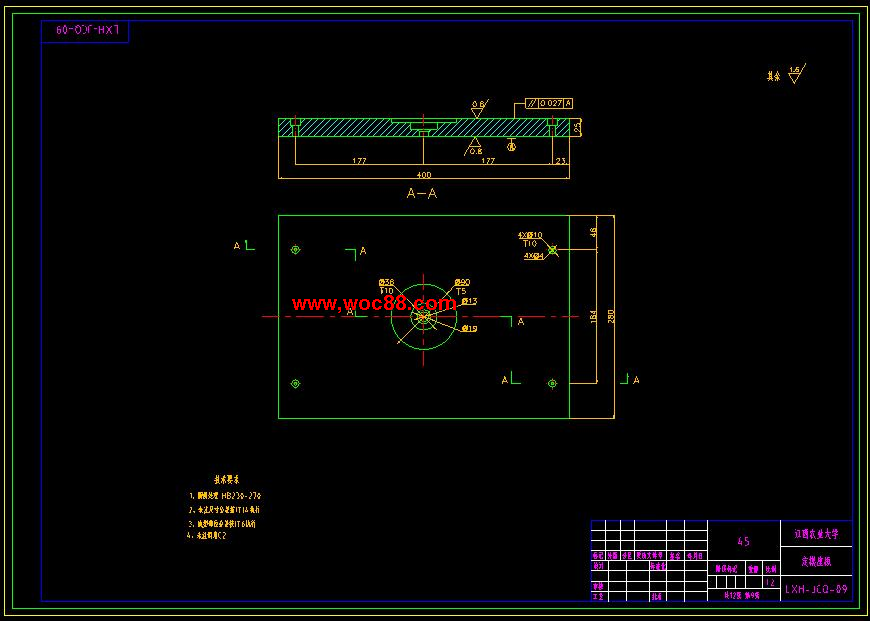Select requirement line 1 with HB230-270

(225, 495)
